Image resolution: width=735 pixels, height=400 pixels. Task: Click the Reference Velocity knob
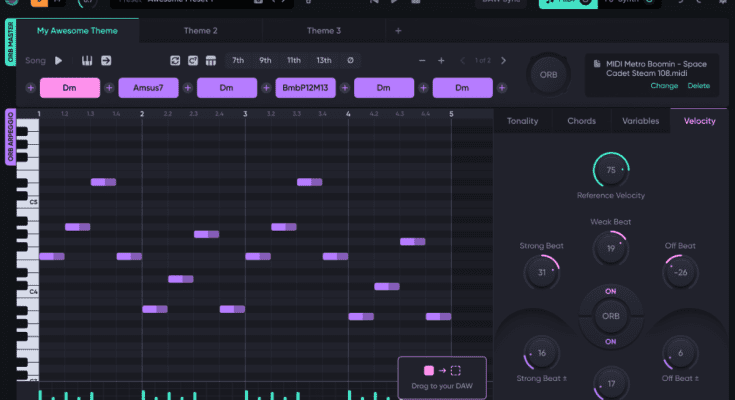[x=610, y=171]
